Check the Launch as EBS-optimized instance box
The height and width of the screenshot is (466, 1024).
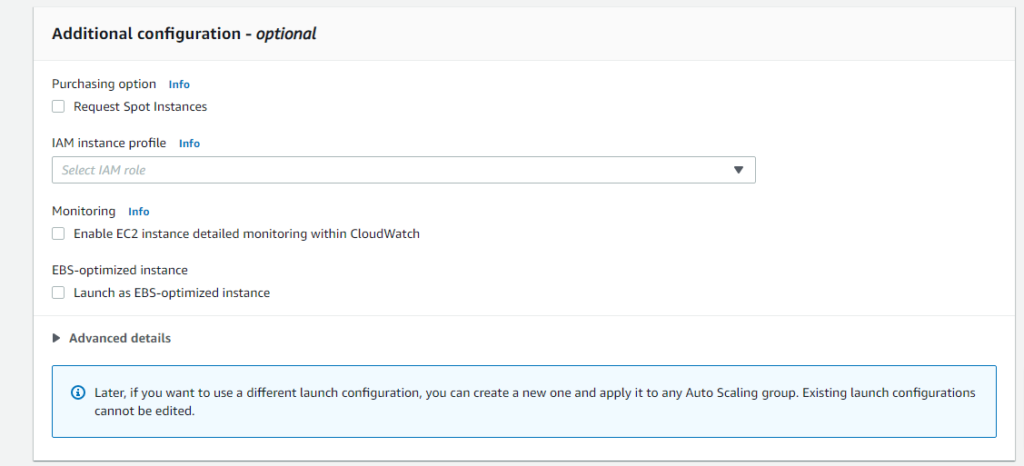click(59, 293)
